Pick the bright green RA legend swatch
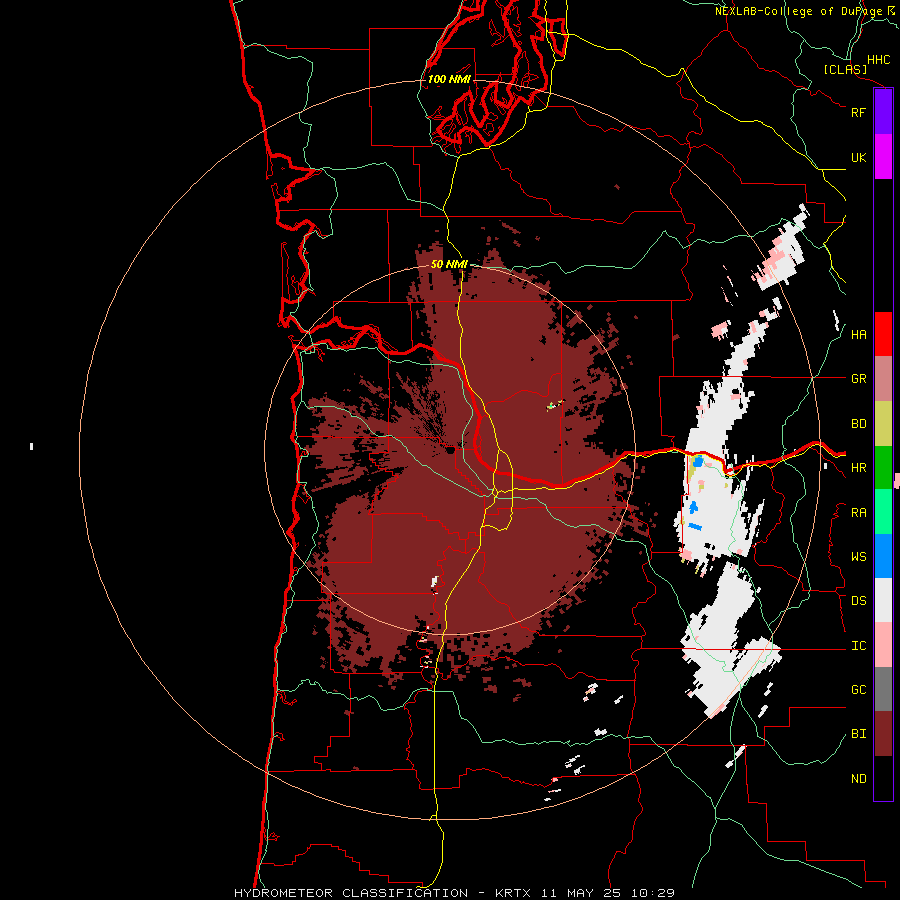This screenshot has height=900, width=900. (883, 512)
